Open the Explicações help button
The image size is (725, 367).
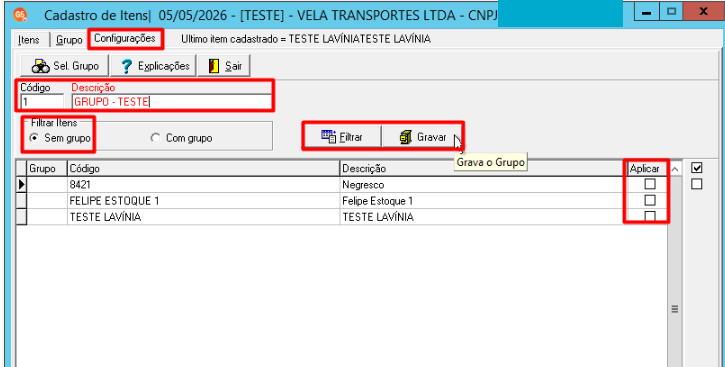point(154,66)
